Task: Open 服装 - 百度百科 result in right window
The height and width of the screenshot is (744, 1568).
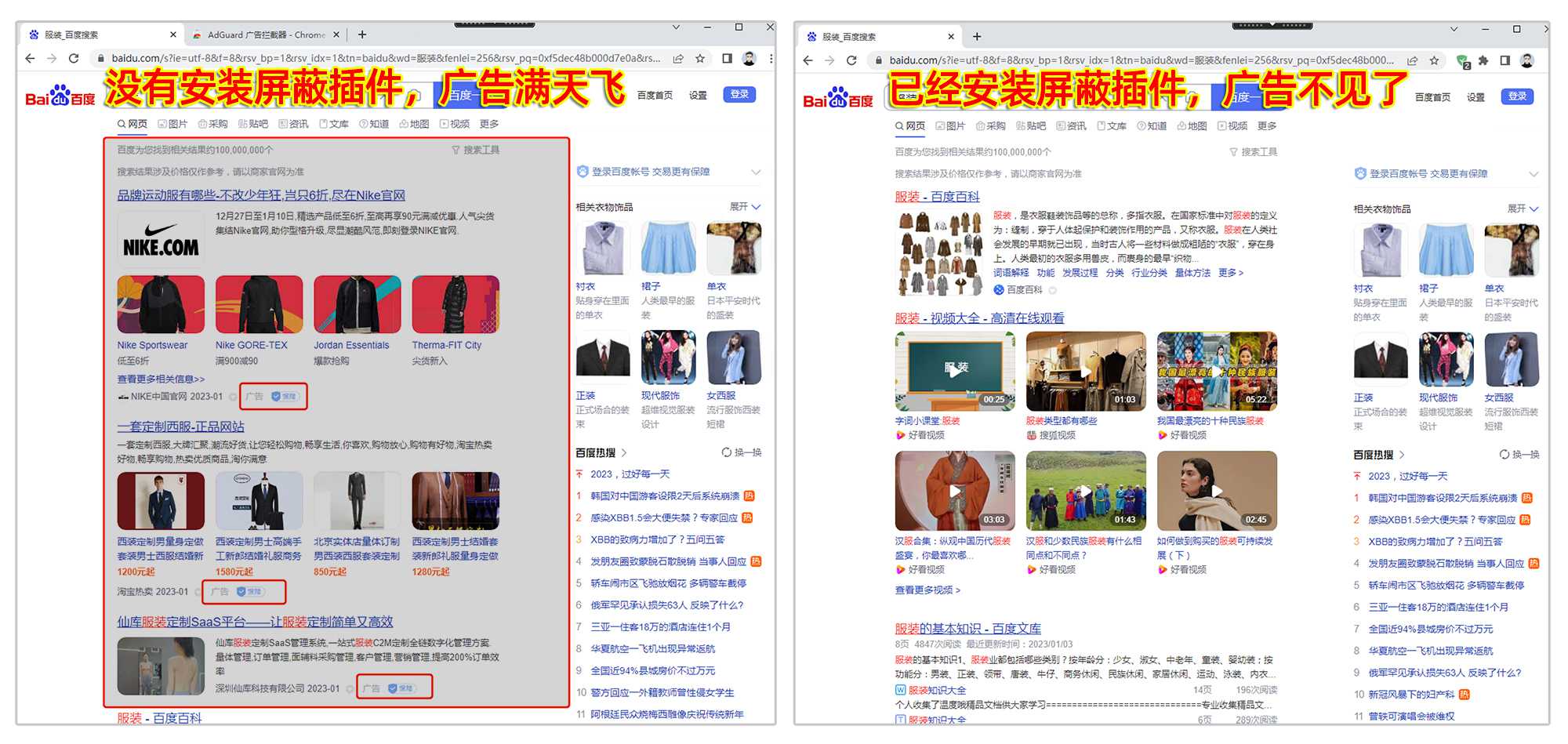Action: (x=938, y=197)
